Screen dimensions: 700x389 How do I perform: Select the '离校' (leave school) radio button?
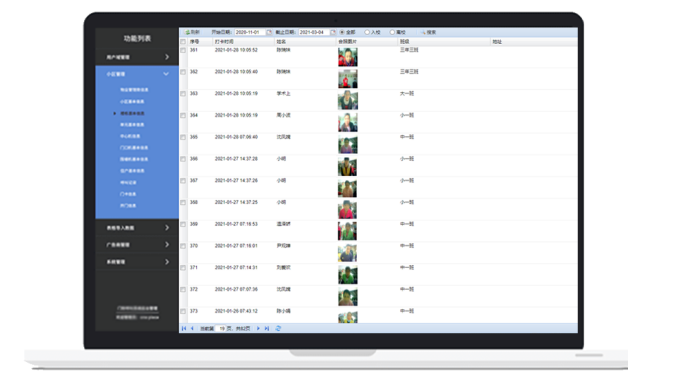click(x=392, y=32)
